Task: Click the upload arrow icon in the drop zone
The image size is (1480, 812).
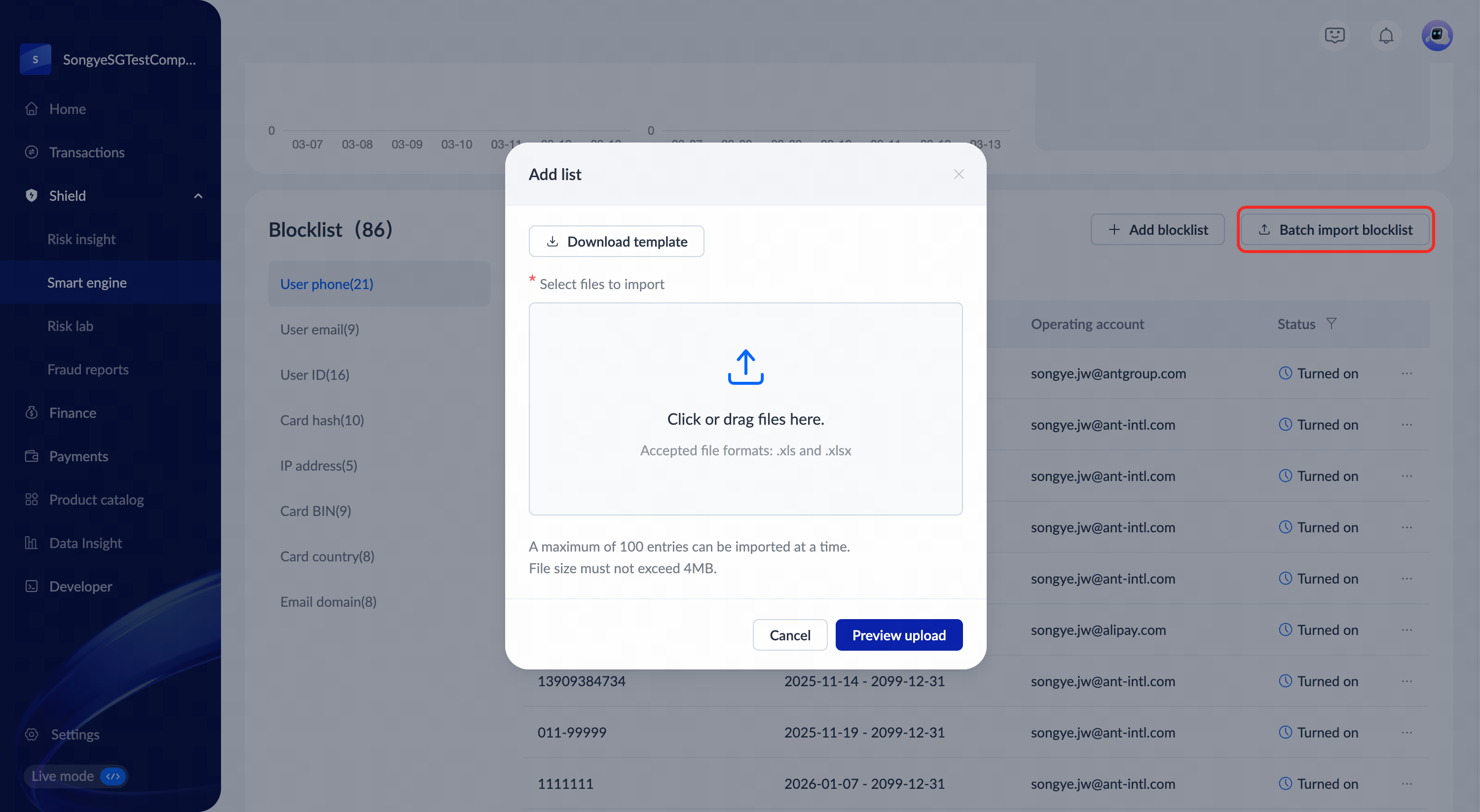Action: 745,367
